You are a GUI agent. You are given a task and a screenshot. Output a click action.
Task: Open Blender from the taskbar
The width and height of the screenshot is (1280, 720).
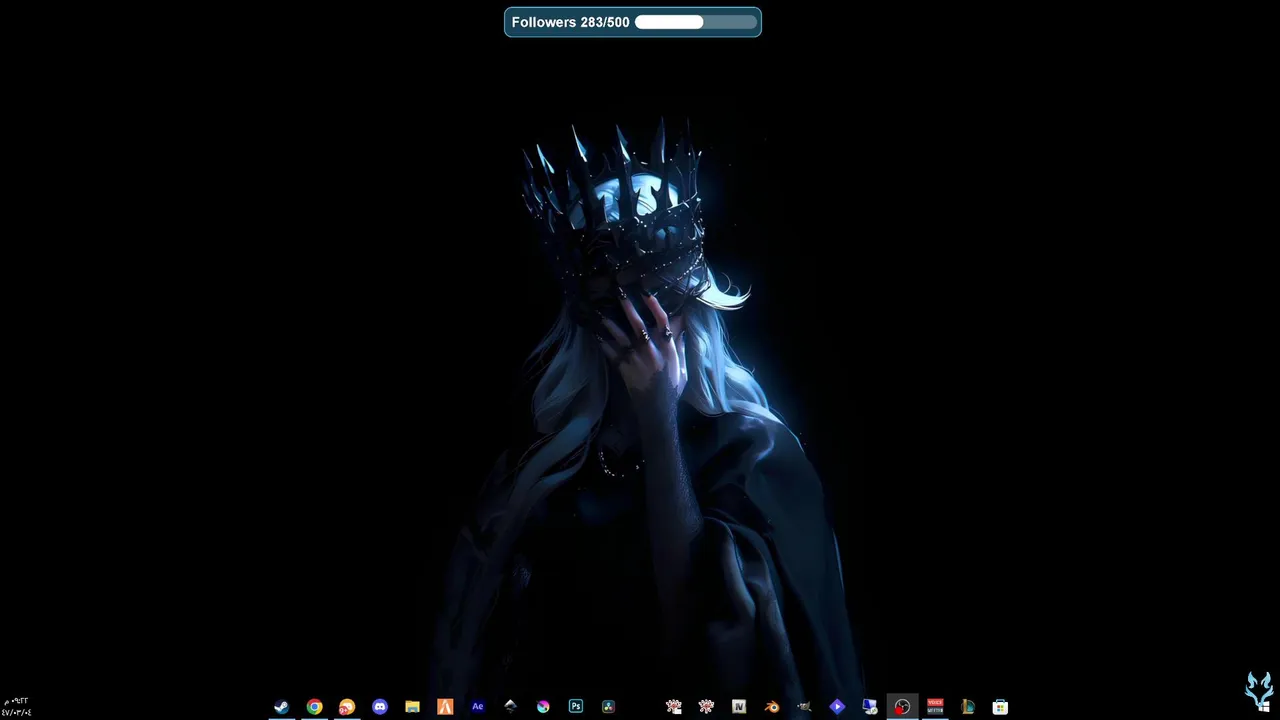[x=771, y=706]
